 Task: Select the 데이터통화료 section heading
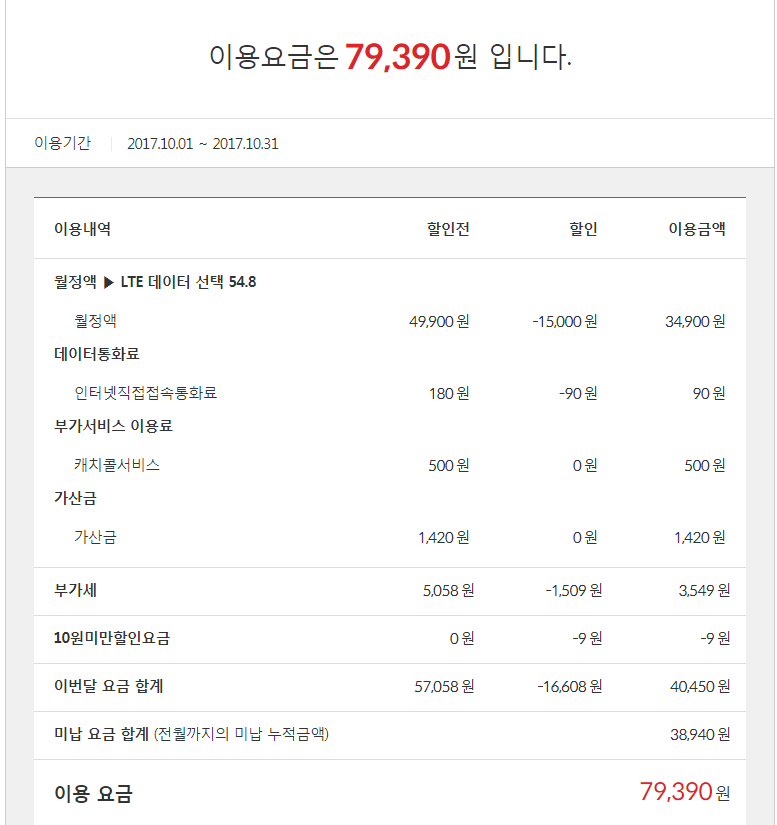96,354
